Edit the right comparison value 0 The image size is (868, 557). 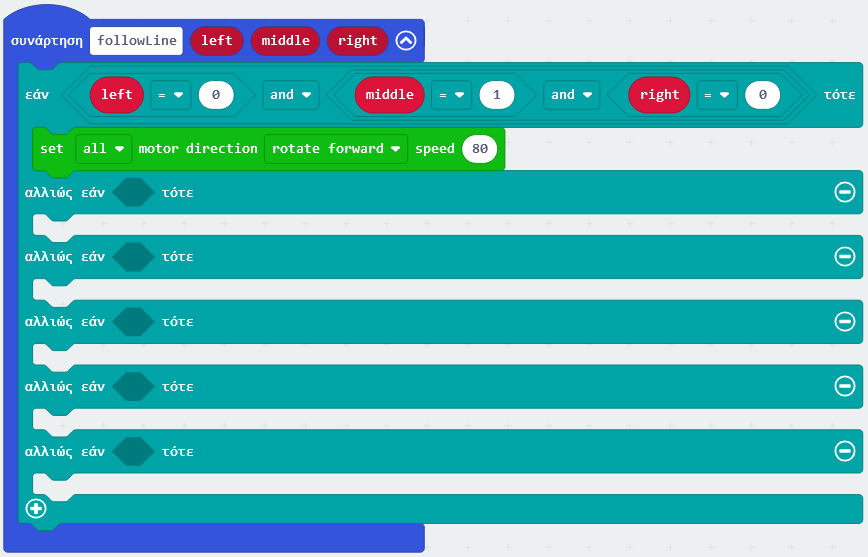(x=762, y=95)
